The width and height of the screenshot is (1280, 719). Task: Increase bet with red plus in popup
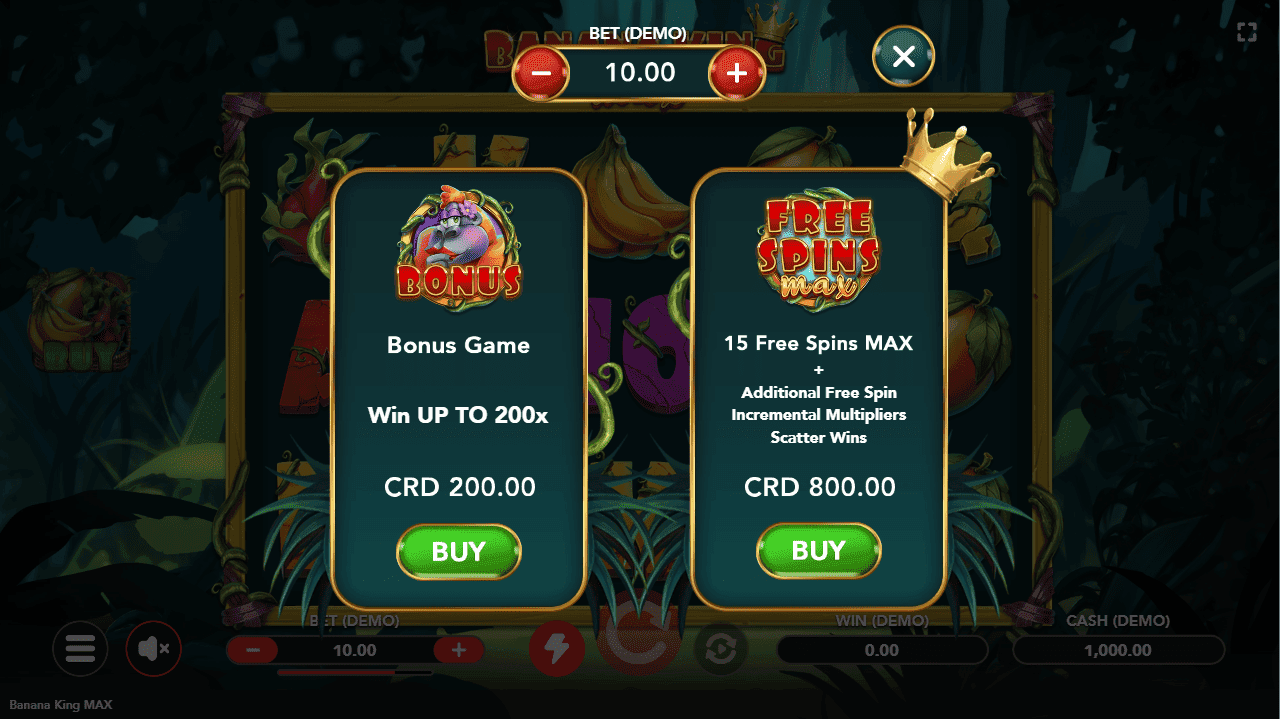click(737, 73)
